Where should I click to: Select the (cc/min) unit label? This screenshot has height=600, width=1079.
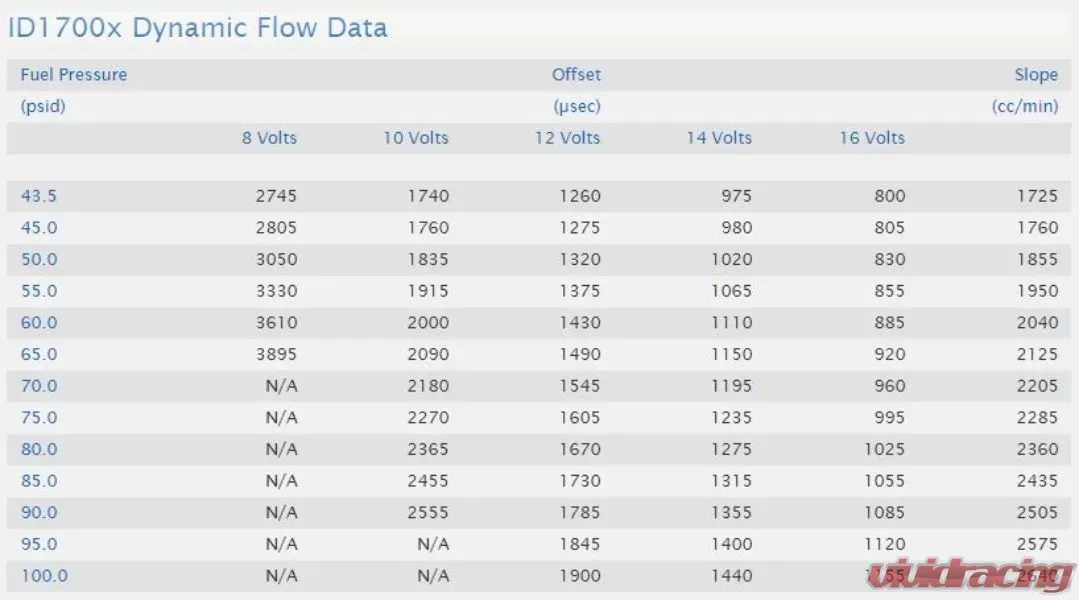pos(1025,107)
